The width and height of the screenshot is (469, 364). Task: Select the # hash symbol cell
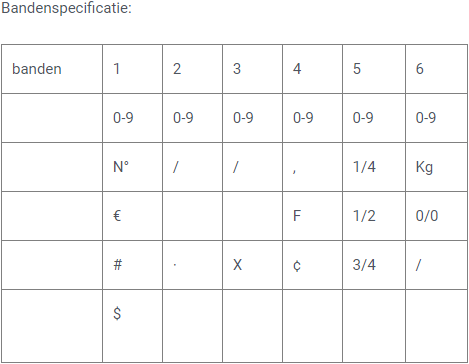(132, 265)
